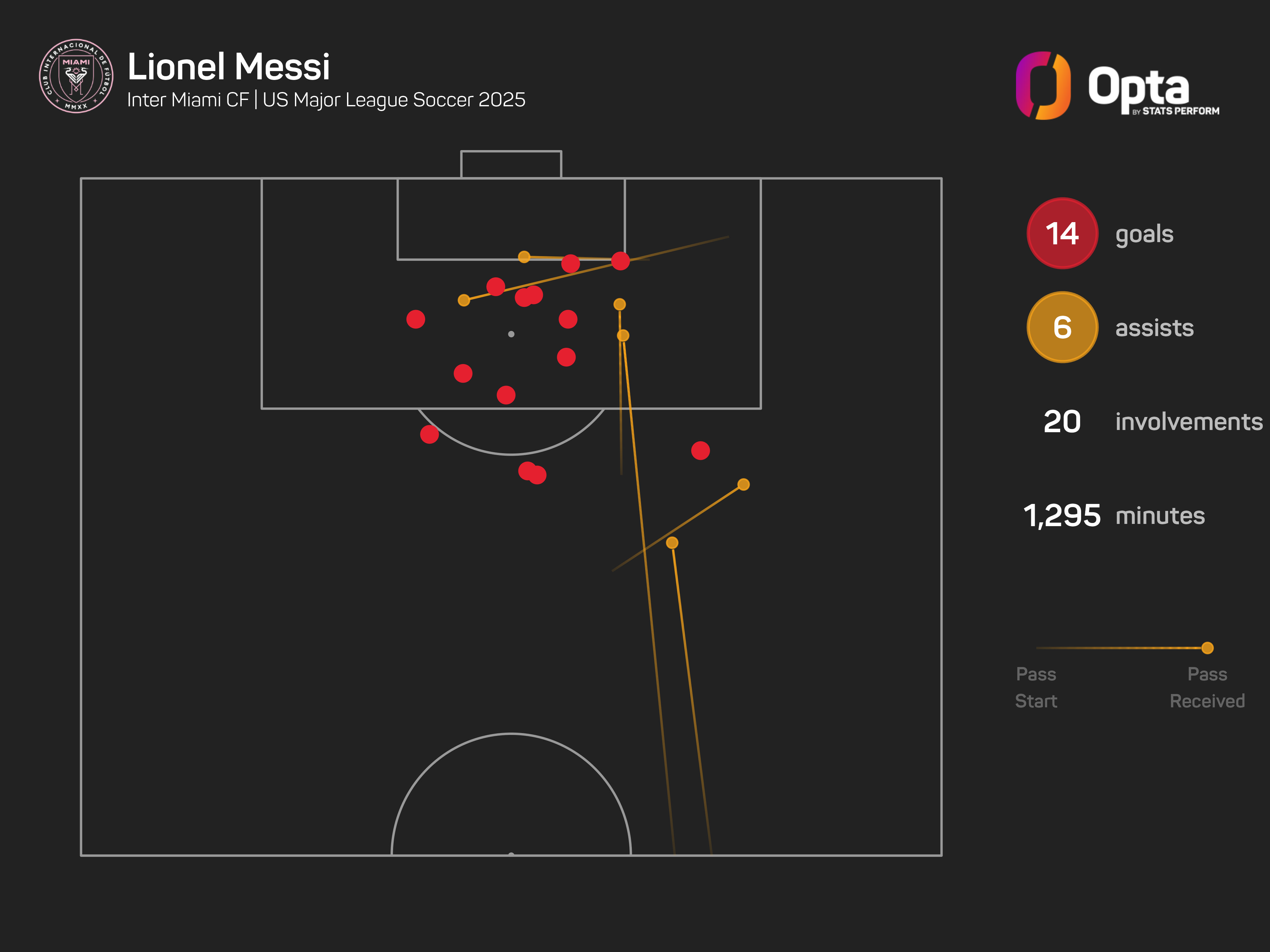Click the Lionel Messi title
The image size is (1270, 952).
click(229, 67)
